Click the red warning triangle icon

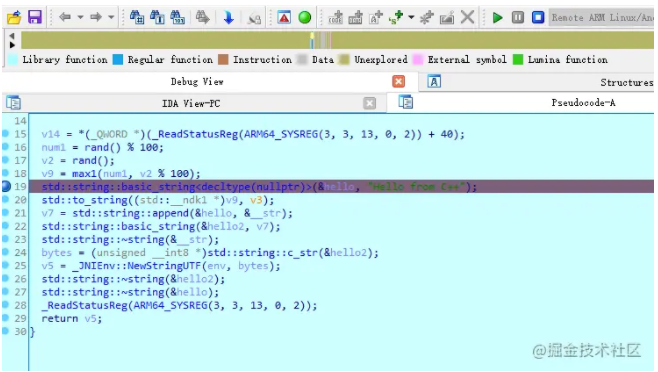pos(284,17)
